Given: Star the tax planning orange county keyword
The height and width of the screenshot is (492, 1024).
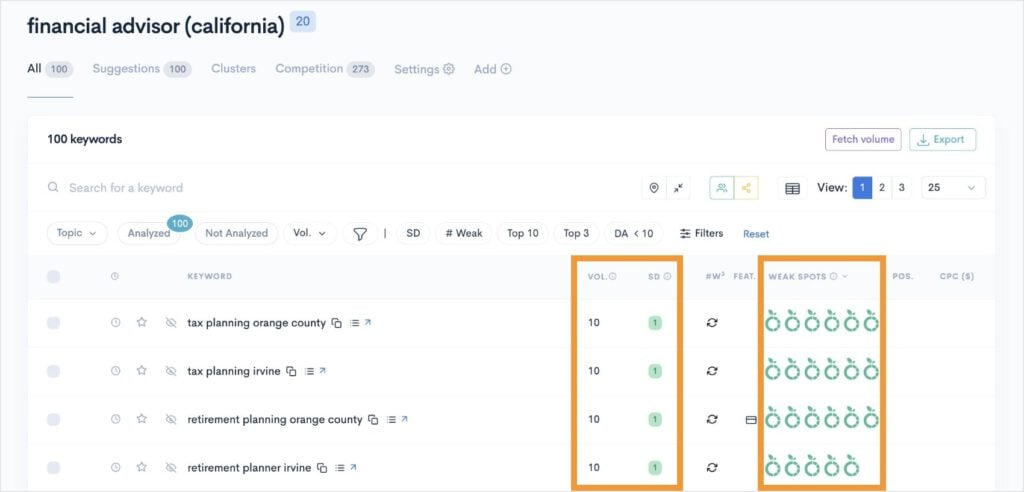Looking at the screenshot, I should point(142,323).
